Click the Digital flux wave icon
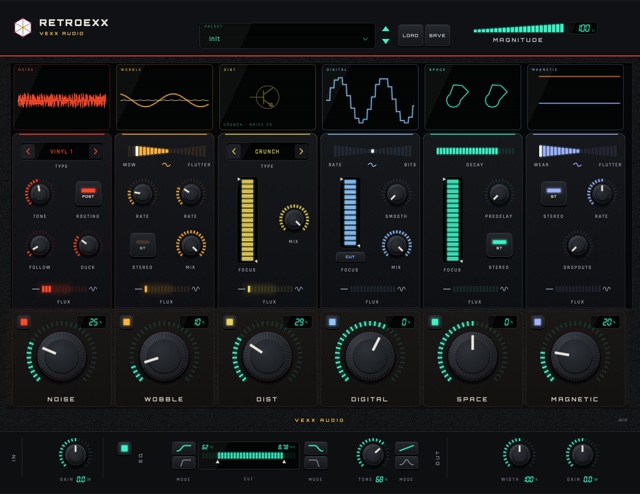The height and width of the screenshot is (494, 640). coord(402,289)
